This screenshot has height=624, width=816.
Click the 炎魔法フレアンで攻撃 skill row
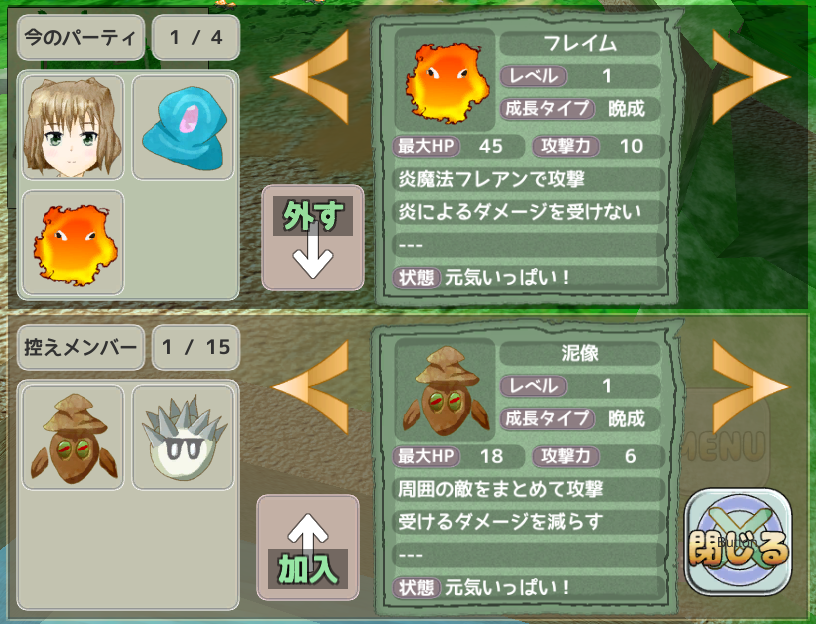click(529, 180)
